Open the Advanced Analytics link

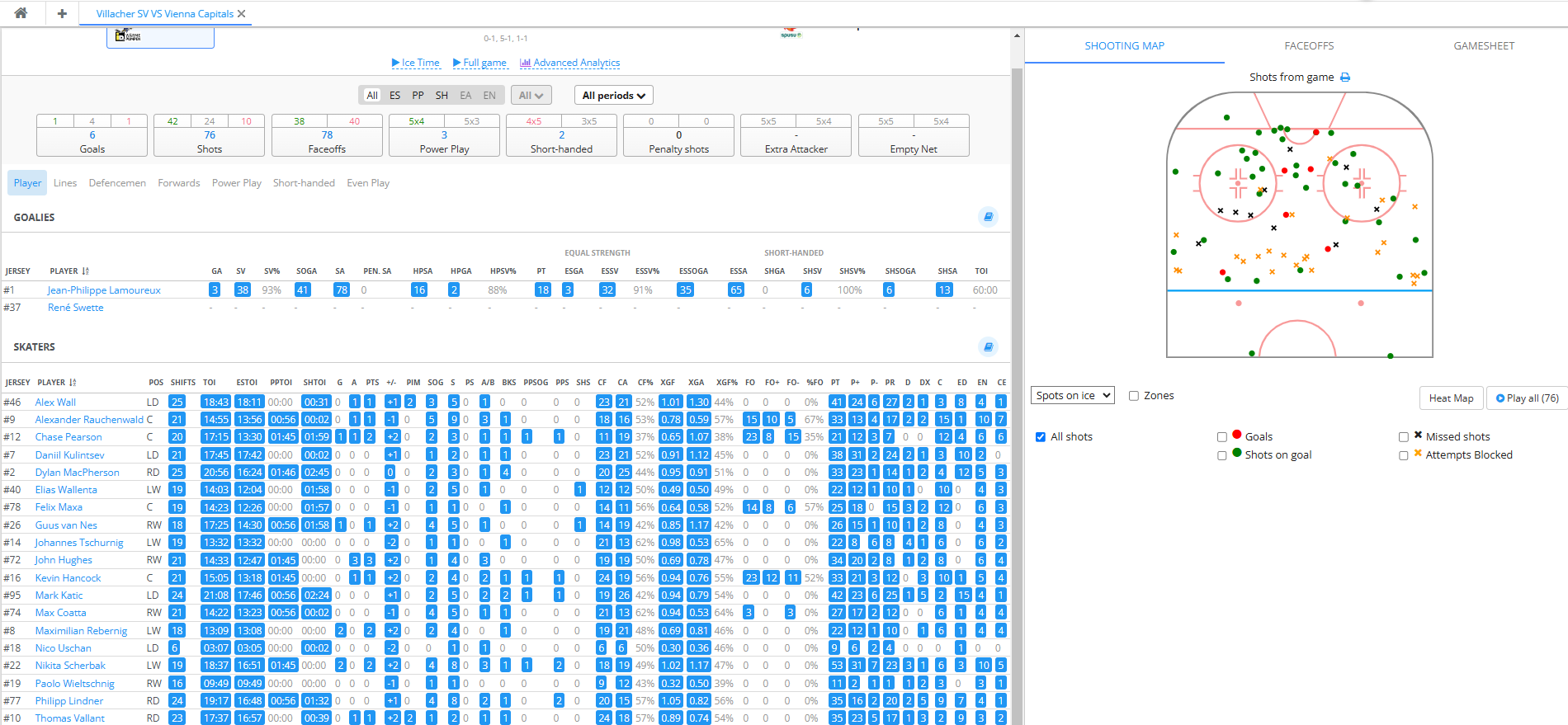tap(569, 63)
